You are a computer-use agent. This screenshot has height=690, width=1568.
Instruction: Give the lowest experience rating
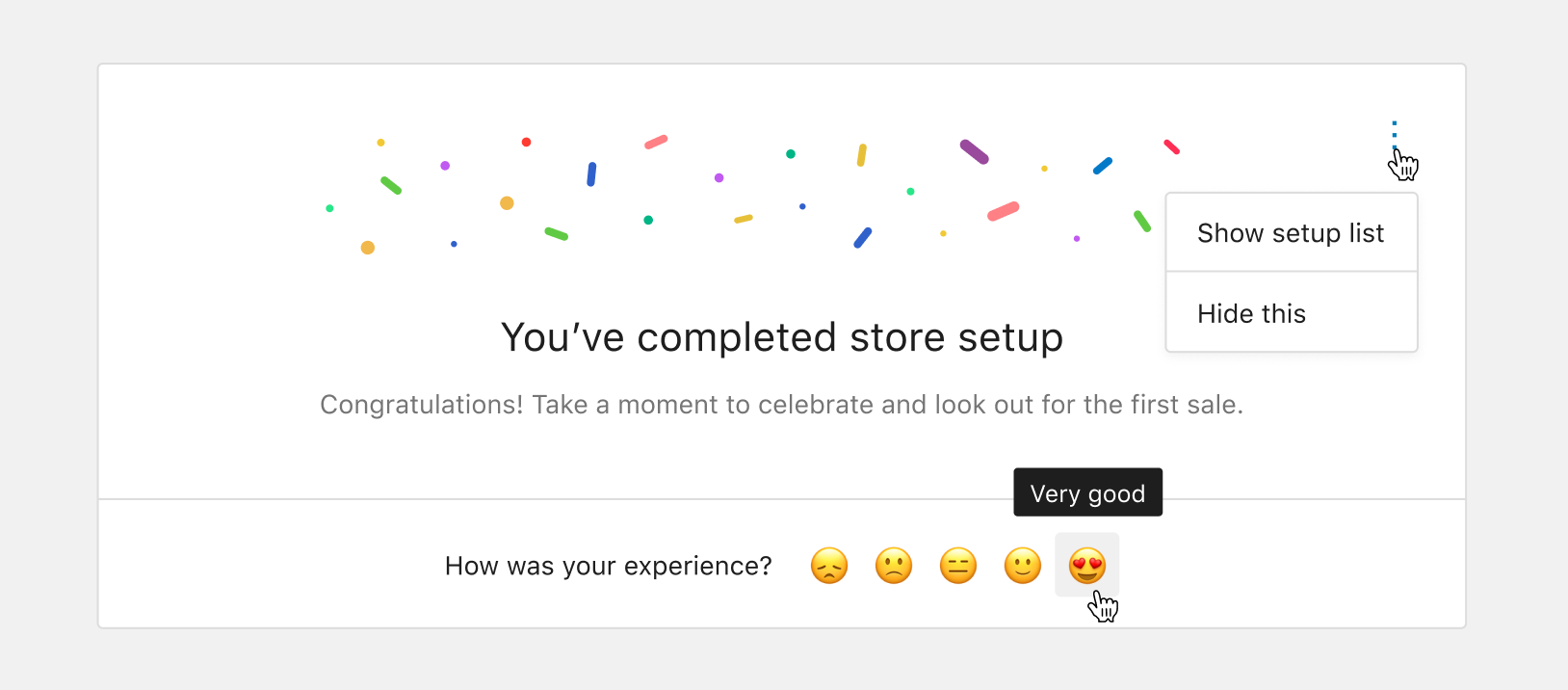point(828,566)
